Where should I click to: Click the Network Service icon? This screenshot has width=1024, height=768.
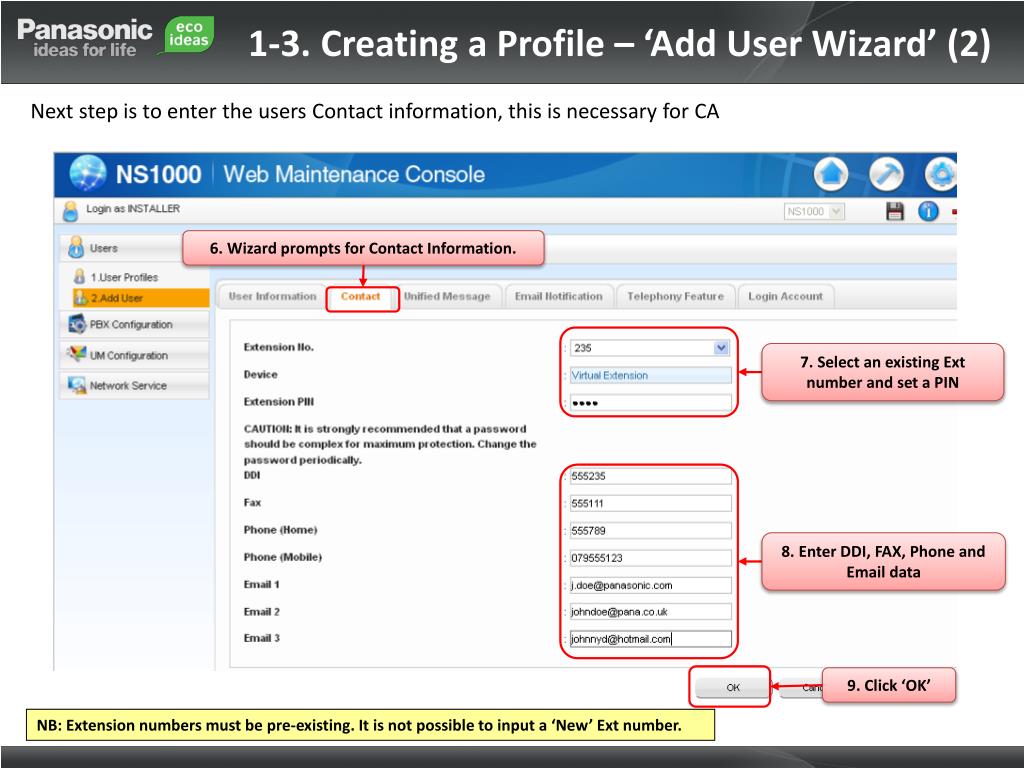pos(76,385)
